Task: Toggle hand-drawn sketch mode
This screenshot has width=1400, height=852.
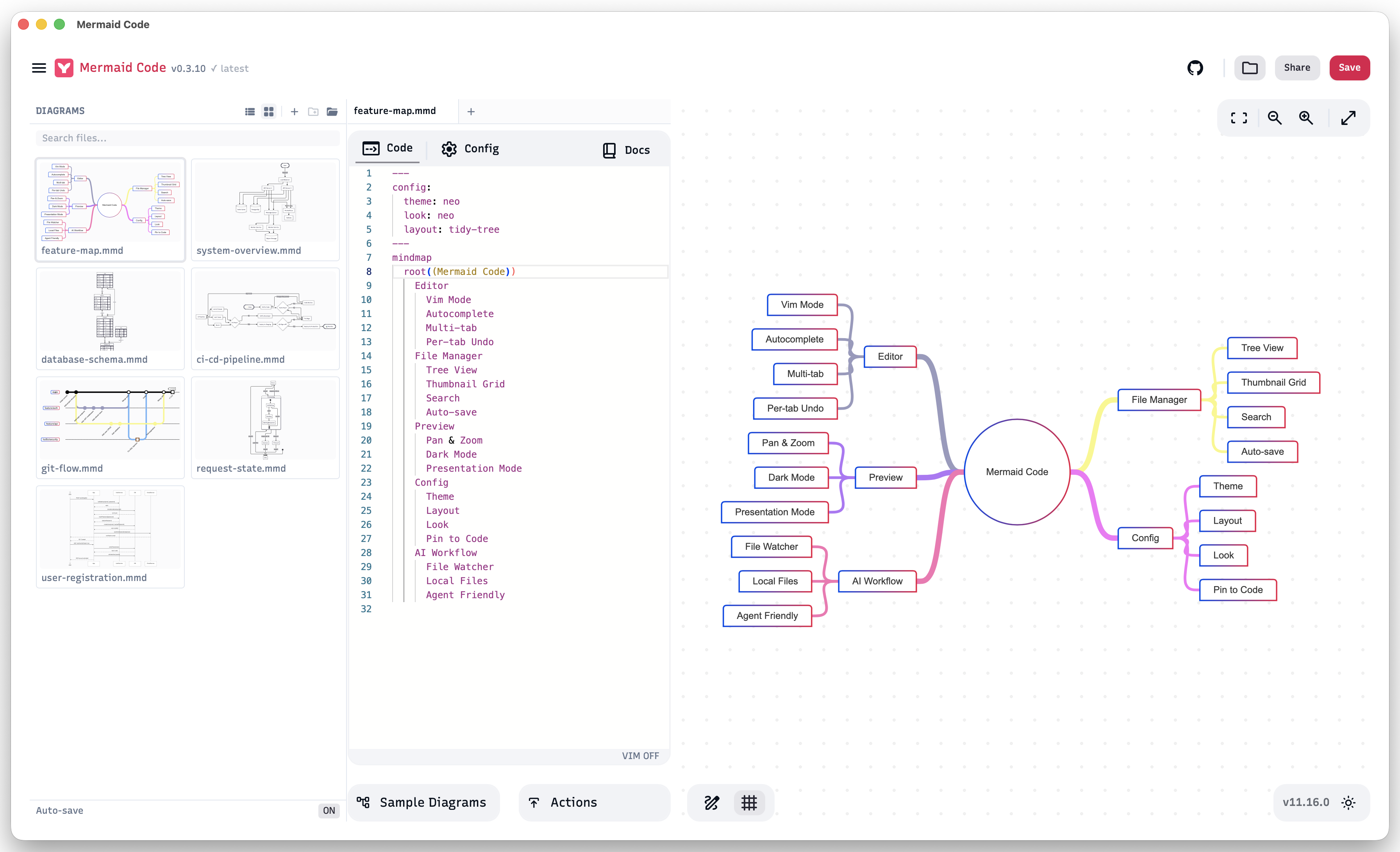Action: click(x=712, y=802)
